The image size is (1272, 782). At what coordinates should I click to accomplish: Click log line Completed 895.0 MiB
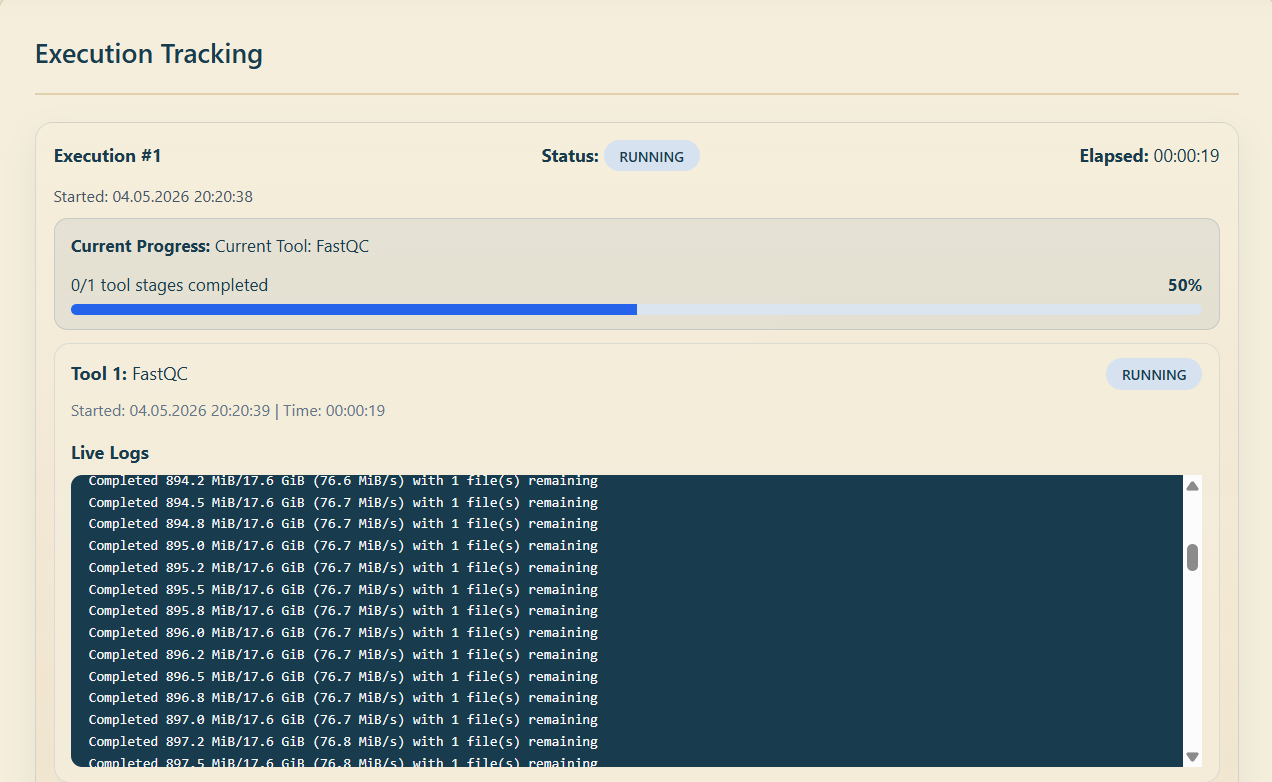pos(343,546)
